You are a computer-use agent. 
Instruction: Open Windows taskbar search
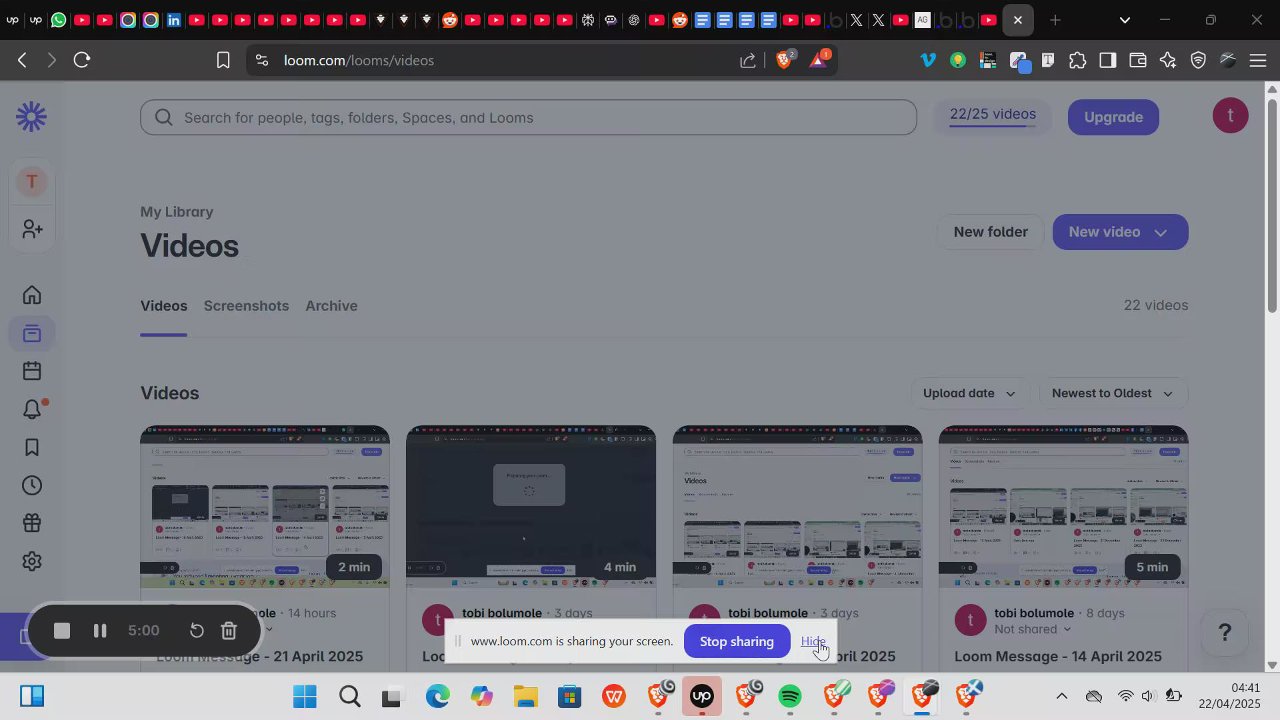click(x=349, y=696)
